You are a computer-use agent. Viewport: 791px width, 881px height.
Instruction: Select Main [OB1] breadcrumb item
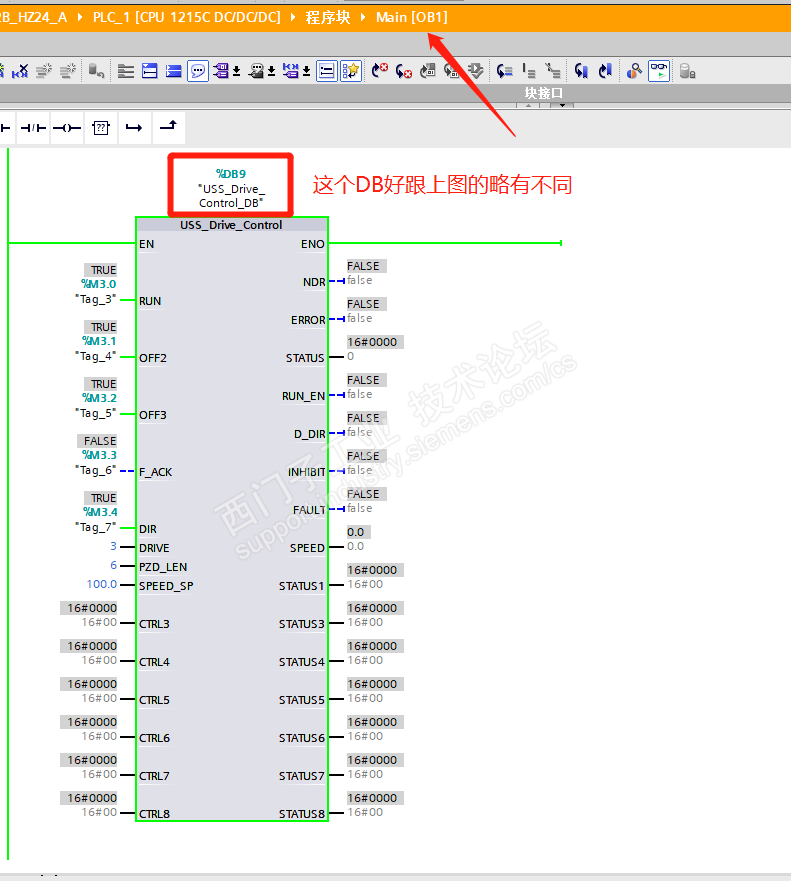pyautogui.click(x=412, y=17)
